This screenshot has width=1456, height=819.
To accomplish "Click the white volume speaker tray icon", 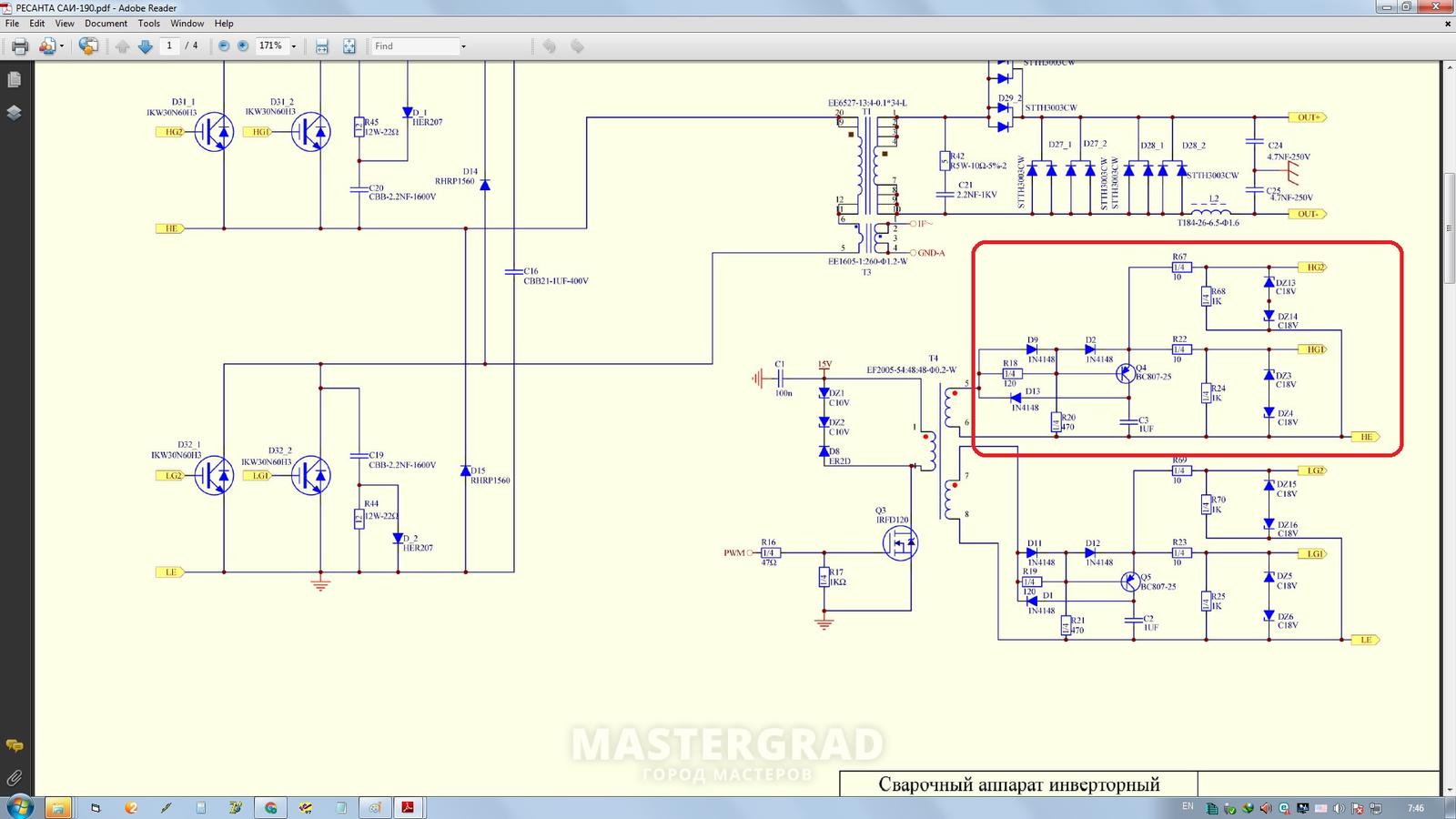I will point(1339,808).
